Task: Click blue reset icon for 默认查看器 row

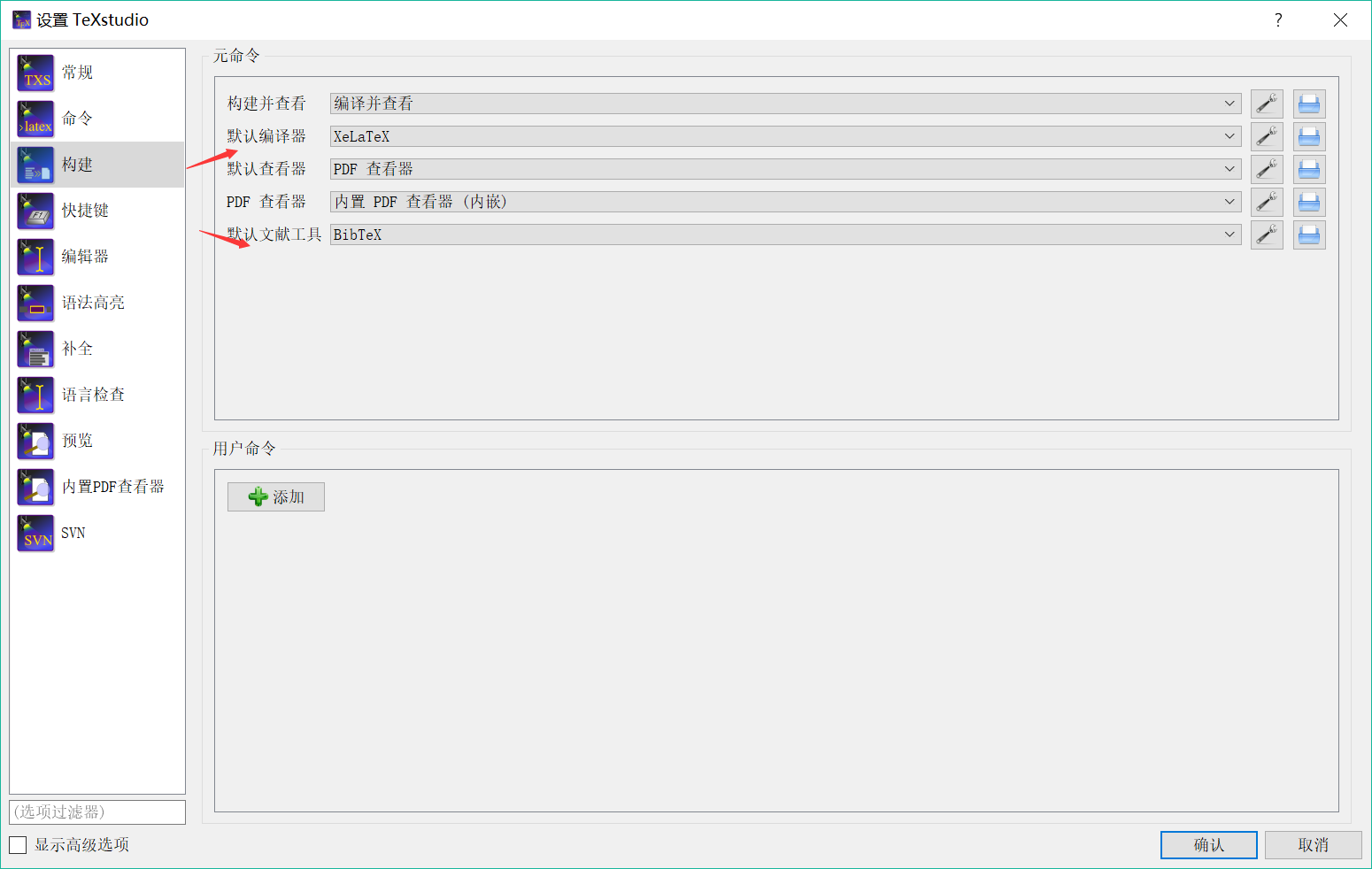Action: pyautogui.click(x=1309, y=169)
